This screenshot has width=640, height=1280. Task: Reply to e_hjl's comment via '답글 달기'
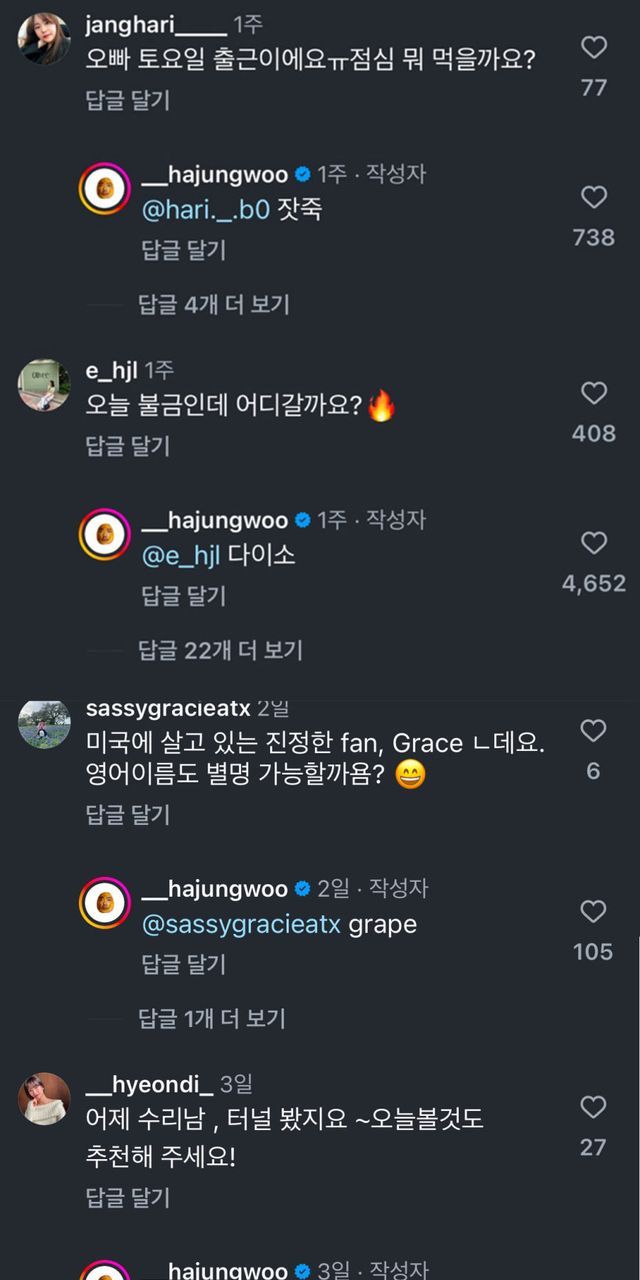tap(127, 446)
